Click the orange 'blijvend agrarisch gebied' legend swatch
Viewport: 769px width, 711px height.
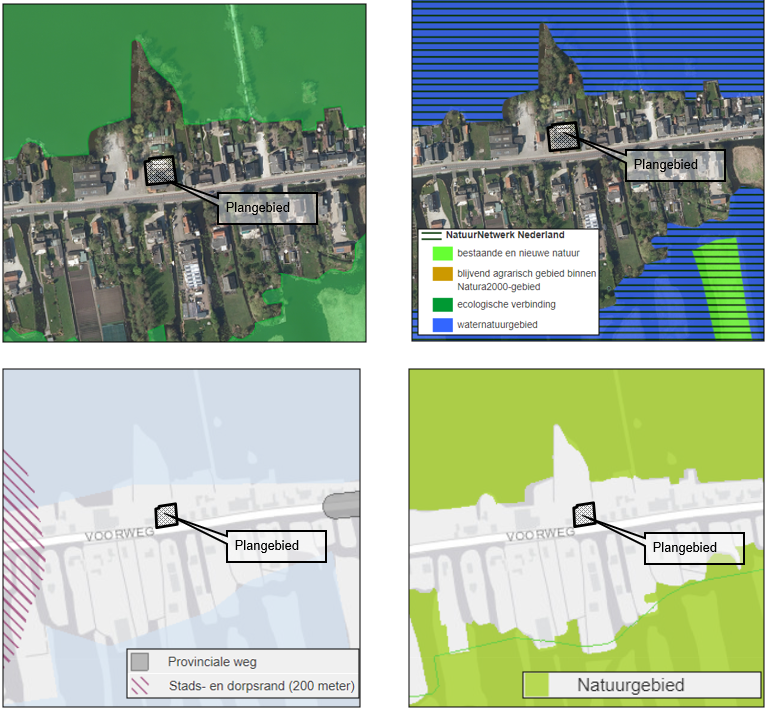(x=443, y=274)
